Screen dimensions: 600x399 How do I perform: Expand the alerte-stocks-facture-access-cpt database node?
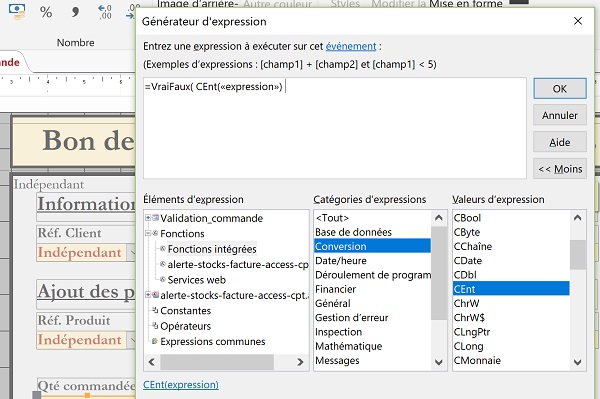[148, 295]
